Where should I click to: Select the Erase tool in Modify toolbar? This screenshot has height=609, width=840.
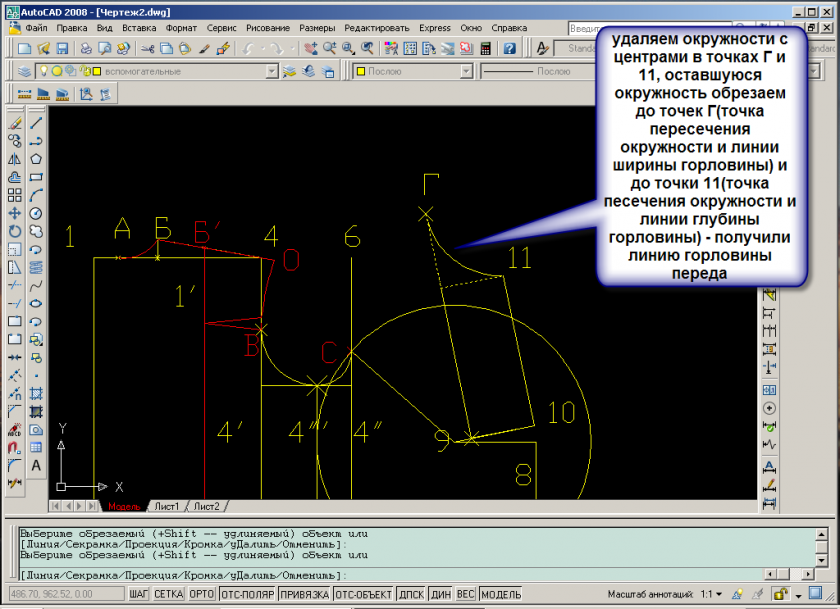click(x=15, y=122)
